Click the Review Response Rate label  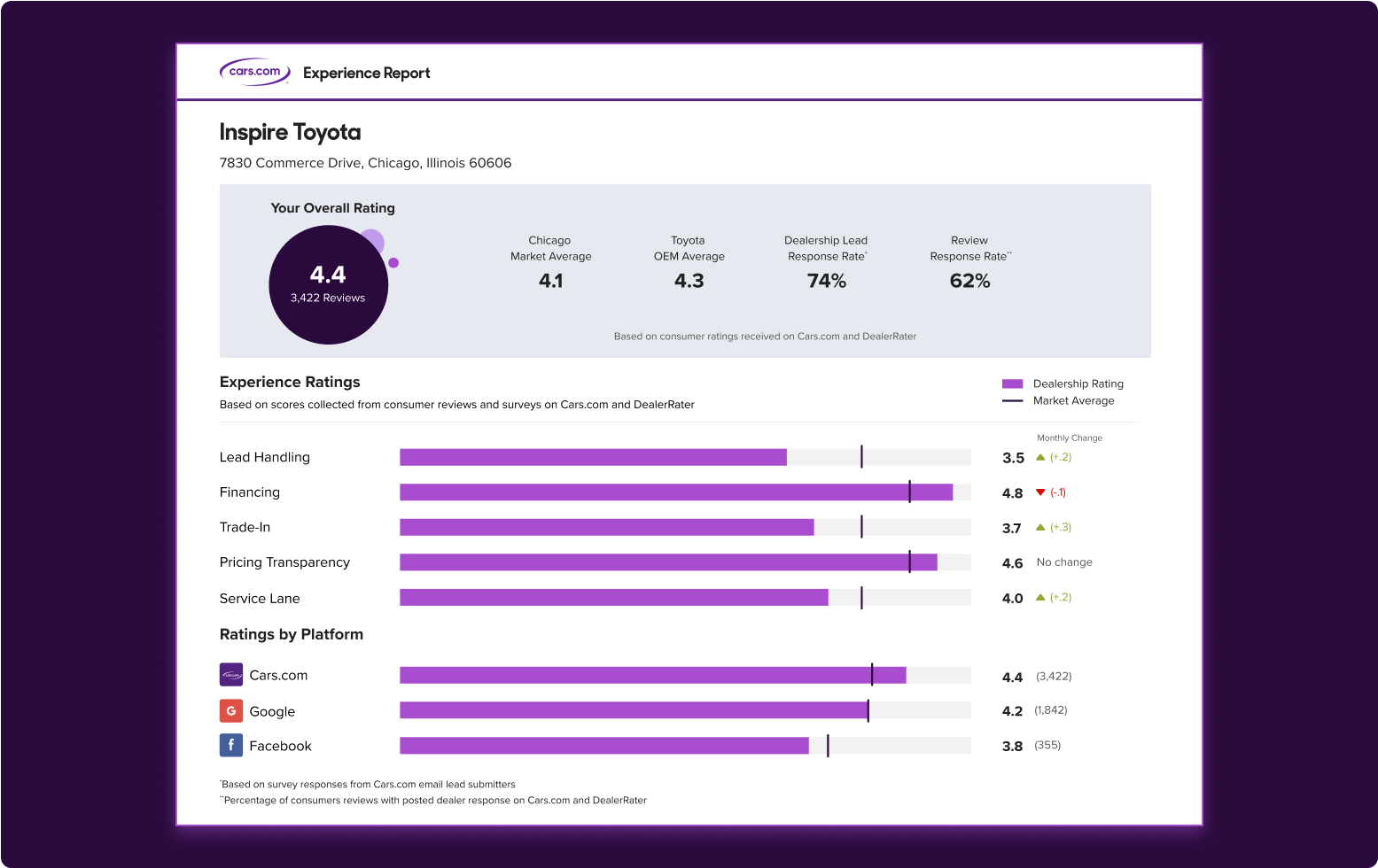click(969, 248)
